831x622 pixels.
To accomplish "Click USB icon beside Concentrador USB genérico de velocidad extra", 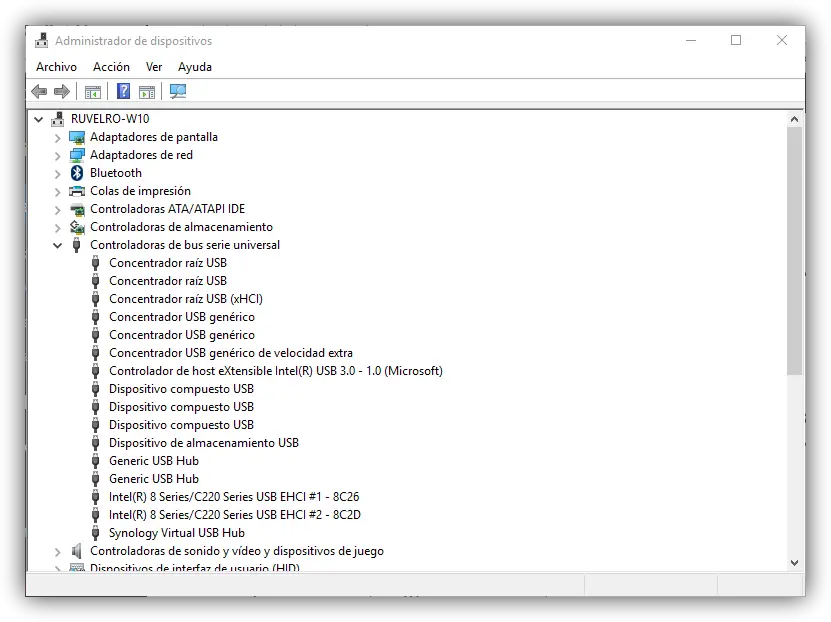I will pos(95,353).
